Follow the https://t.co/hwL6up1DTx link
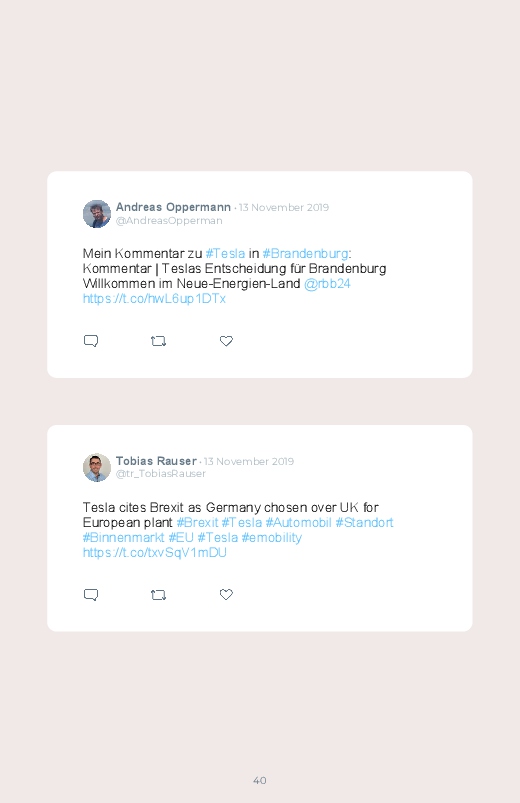The width and height of the screenshot is (520, 803). 154,299
